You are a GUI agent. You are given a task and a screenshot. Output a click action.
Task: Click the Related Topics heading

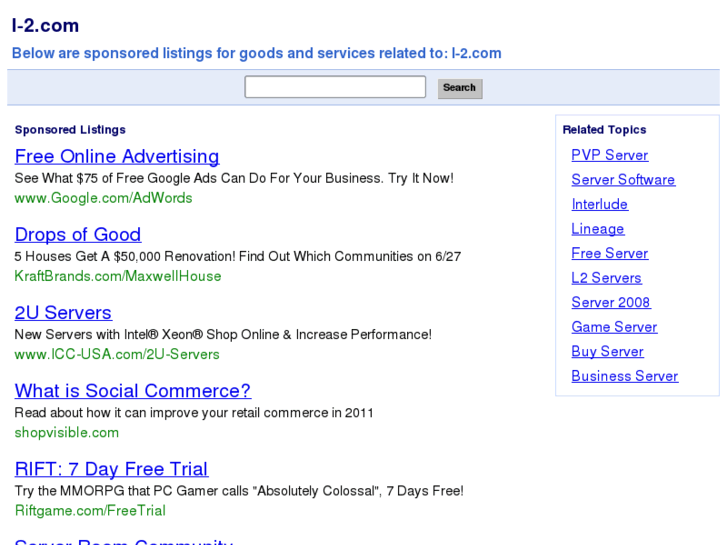[604, 130]
